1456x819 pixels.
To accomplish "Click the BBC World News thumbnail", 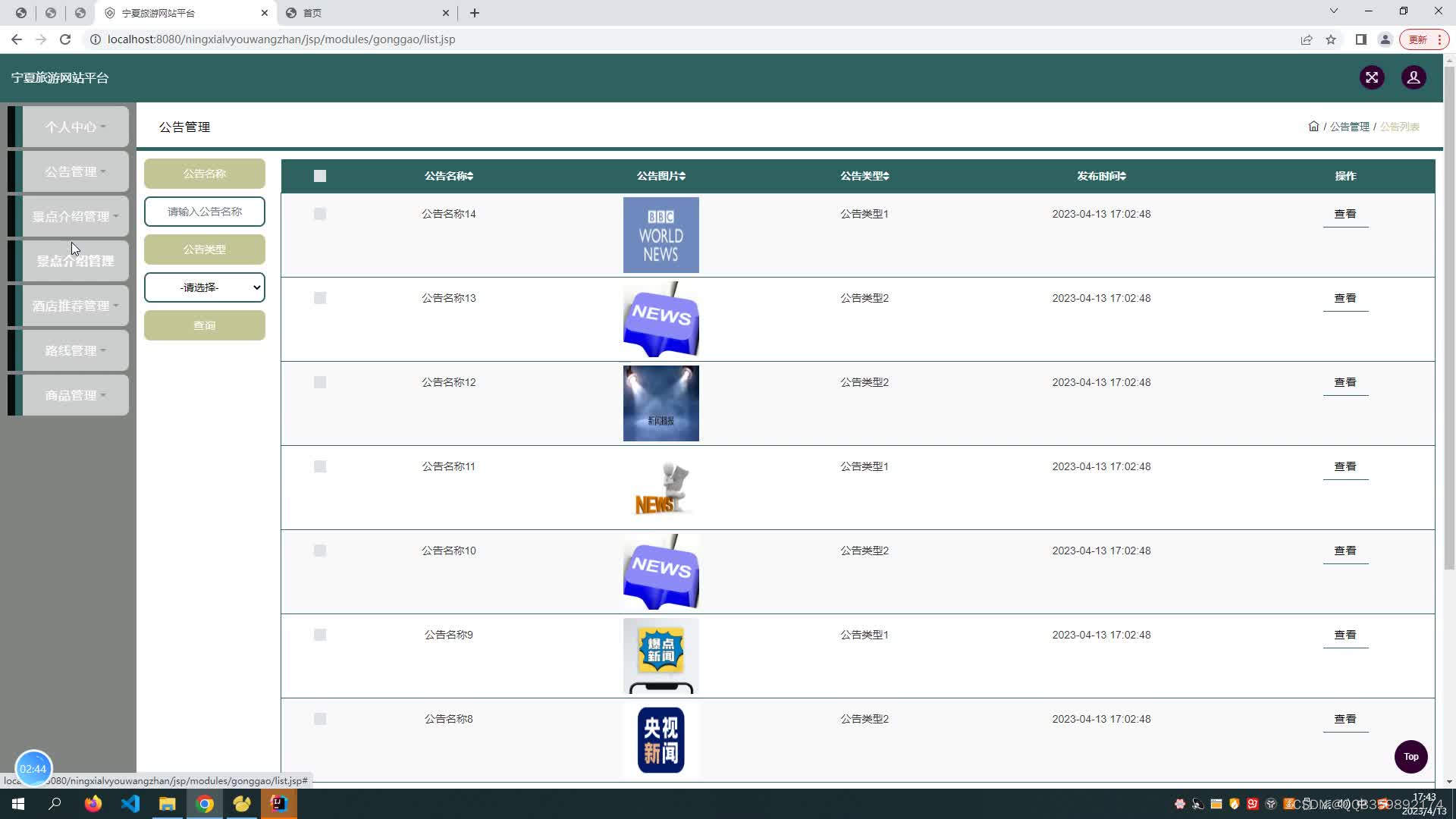I will 661,235.
